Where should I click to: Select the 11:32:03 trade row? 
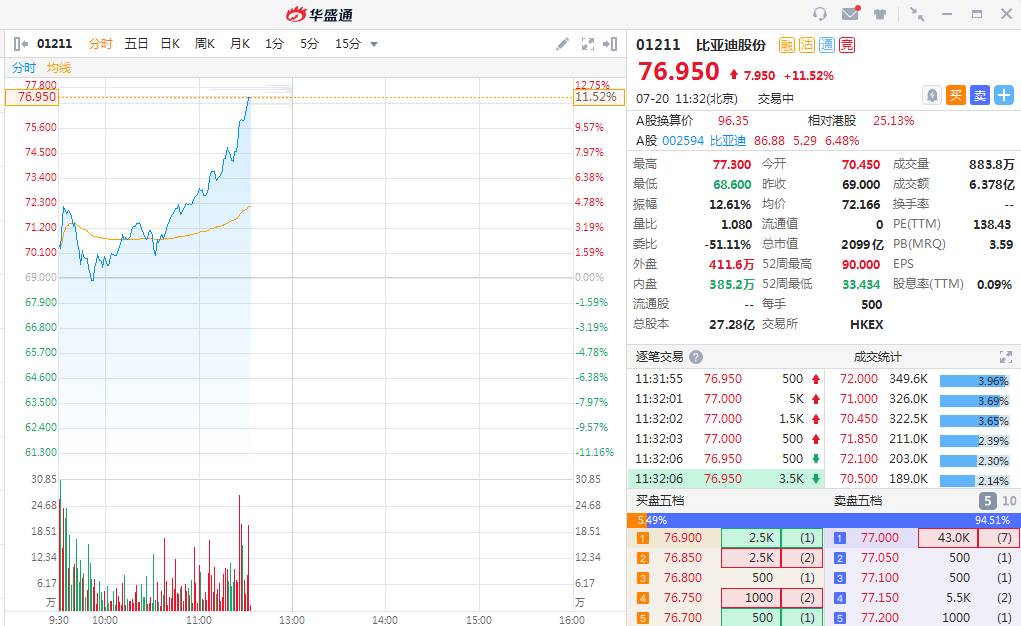(726, 439)
